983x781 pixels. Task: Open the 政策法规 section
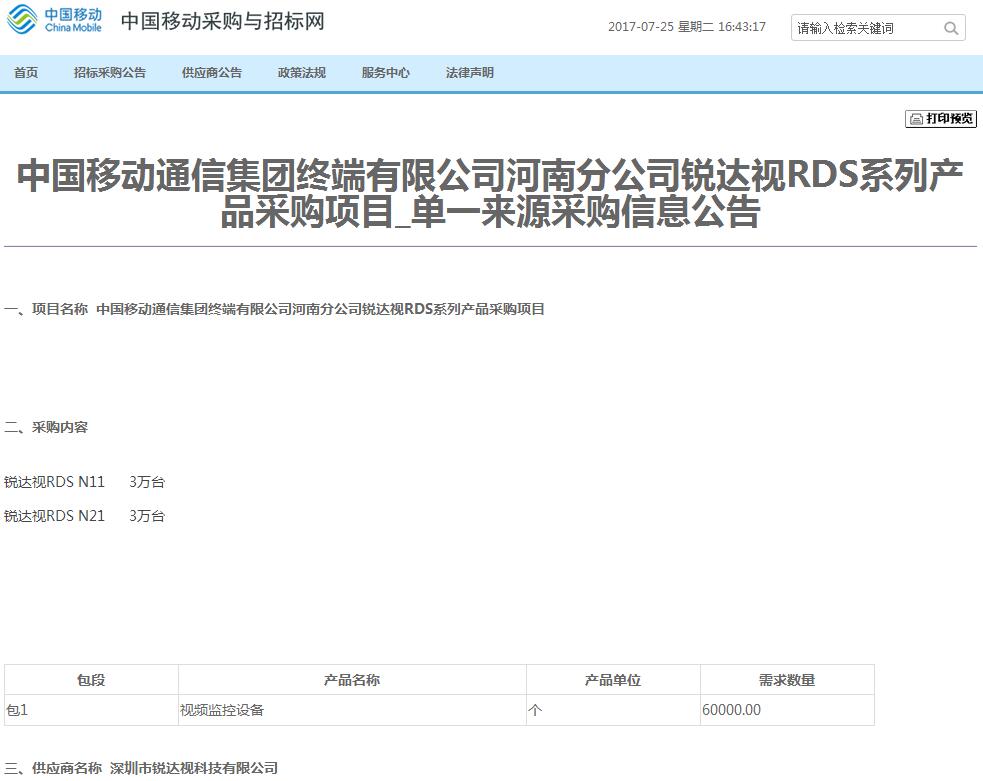(302, 73)
